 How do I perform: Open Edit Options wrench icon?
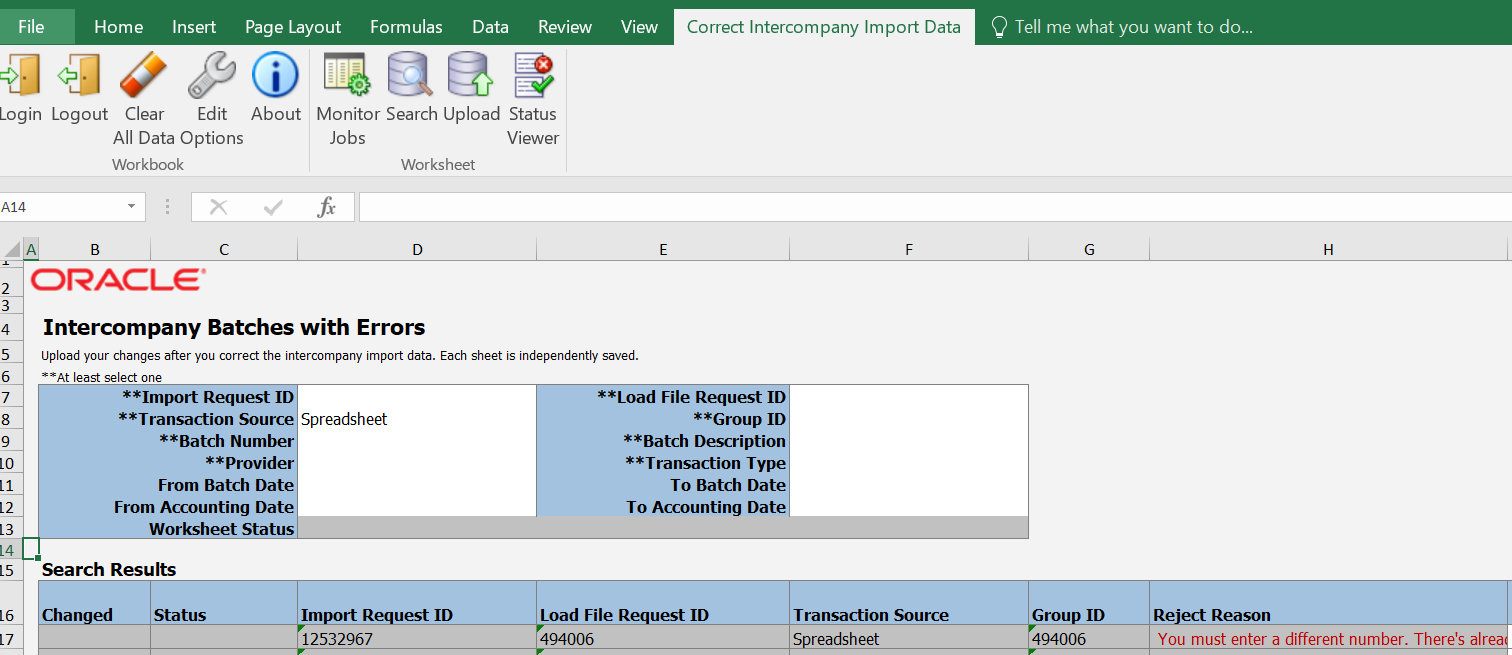[x=212, y=75]
